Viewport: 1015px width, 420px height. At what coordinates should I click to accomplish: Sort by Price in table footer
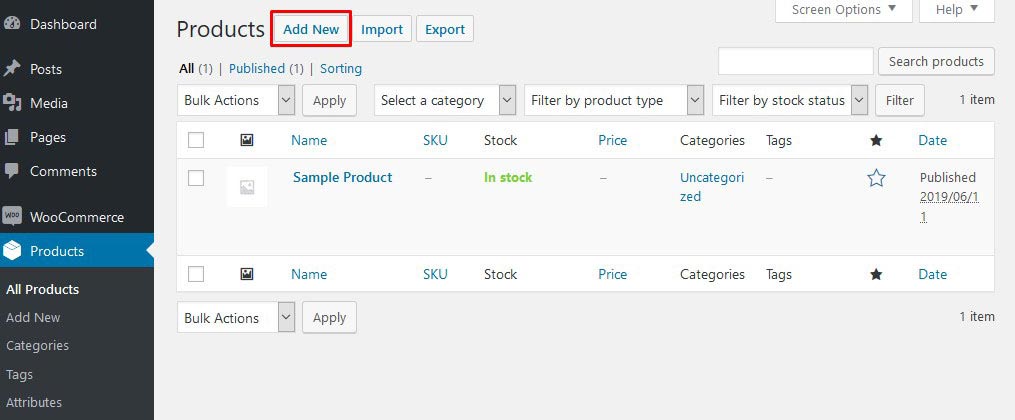[x=612, y=274]
